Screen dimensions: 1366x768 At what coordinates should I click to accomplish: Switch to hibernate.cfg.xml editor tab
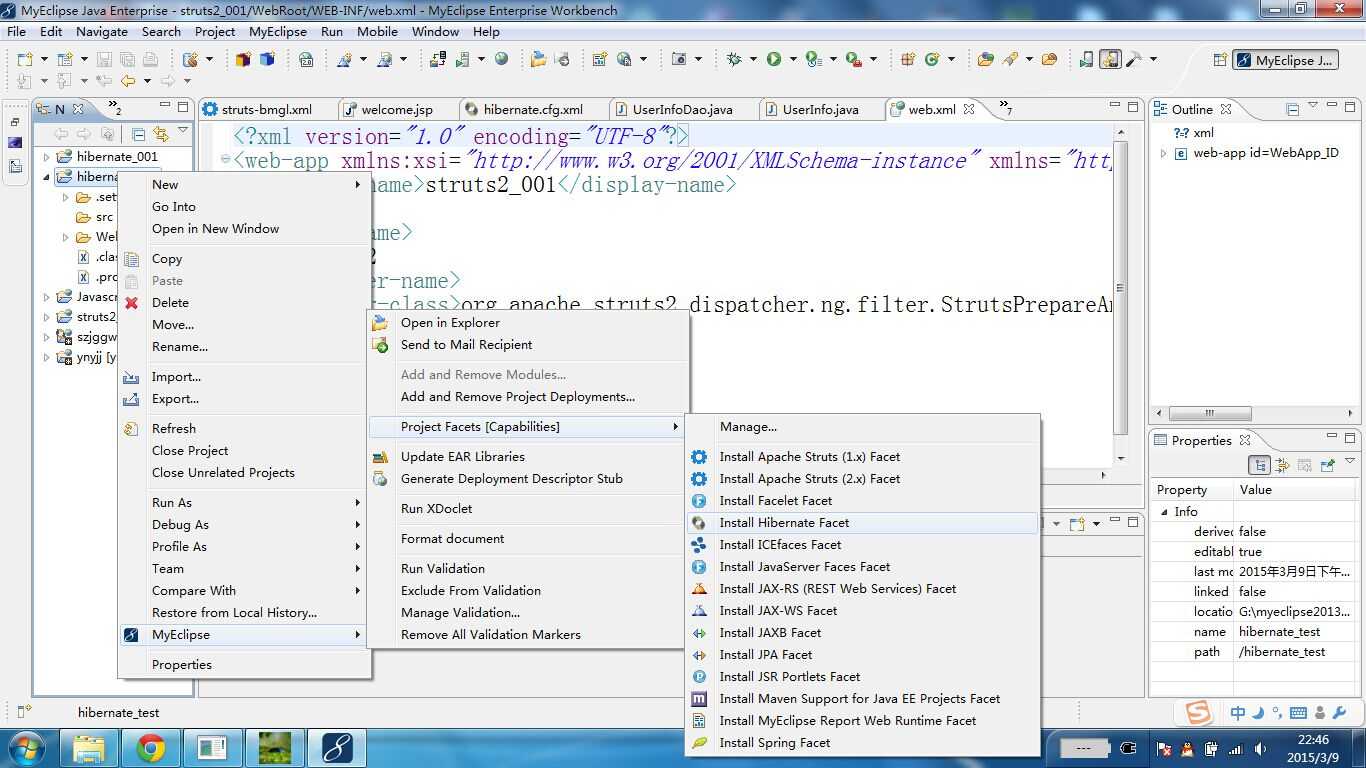pyautogui.click(x=533, y=110)
